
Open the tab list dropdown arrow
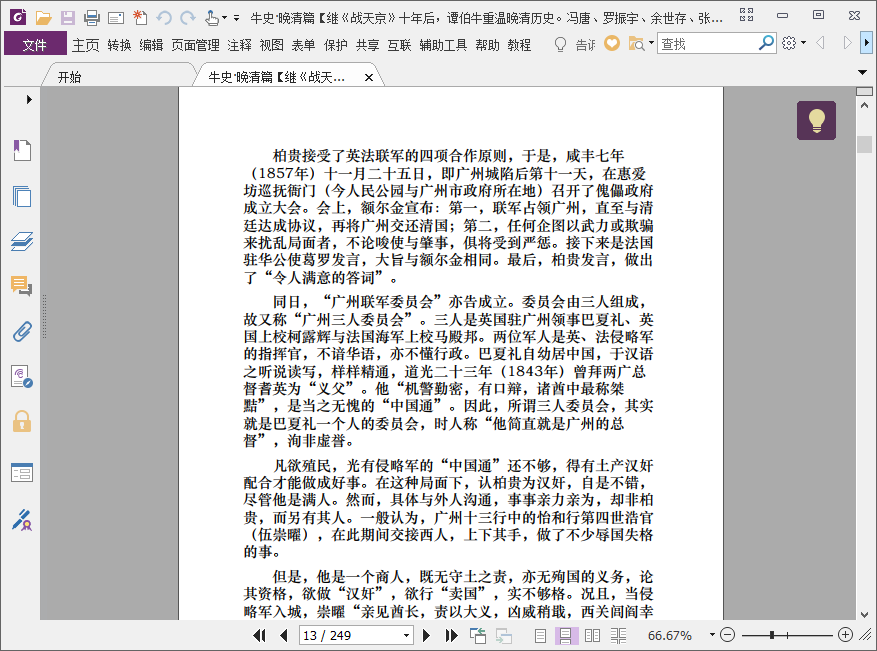(x=862, y=72)
